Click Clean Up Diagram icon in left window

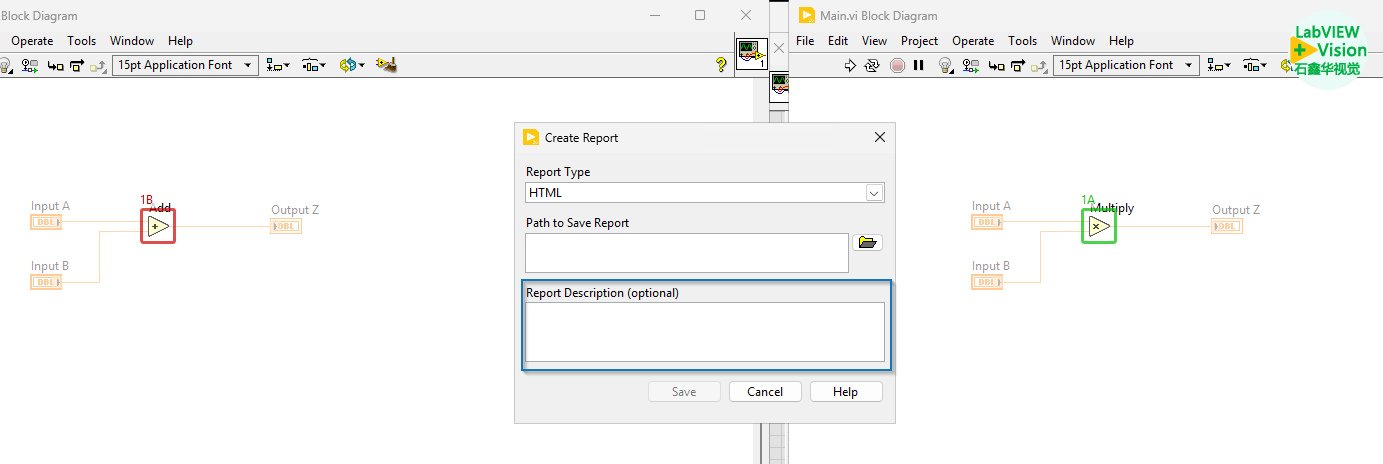[x=386, y=65]
